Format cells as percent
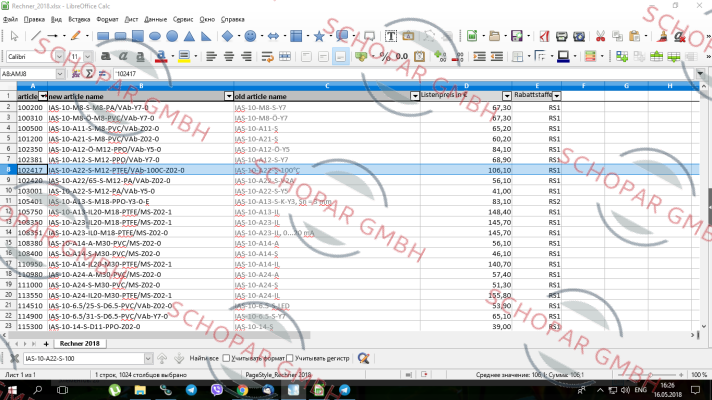This screenshot has width=712, height=400. [385, 56]
